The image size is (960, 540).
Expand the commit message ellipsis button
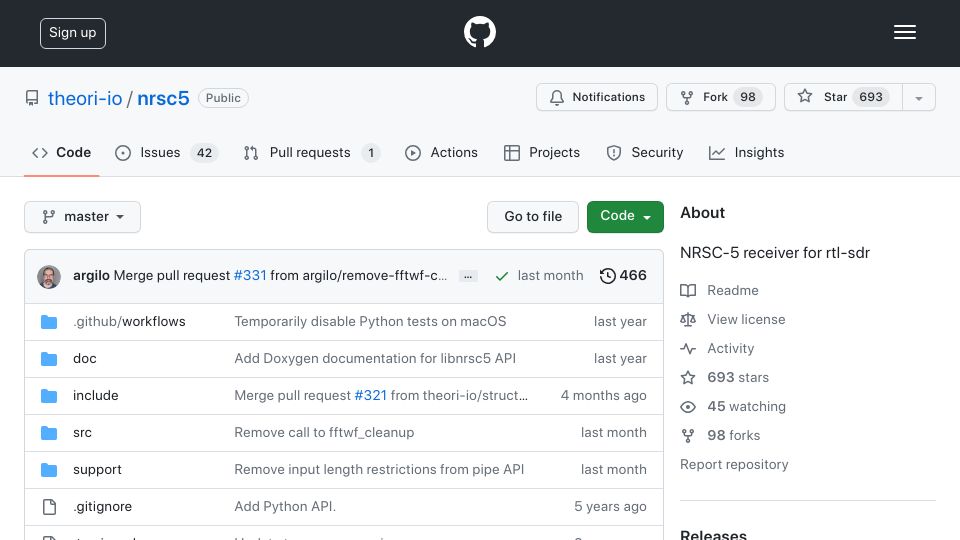468,276
